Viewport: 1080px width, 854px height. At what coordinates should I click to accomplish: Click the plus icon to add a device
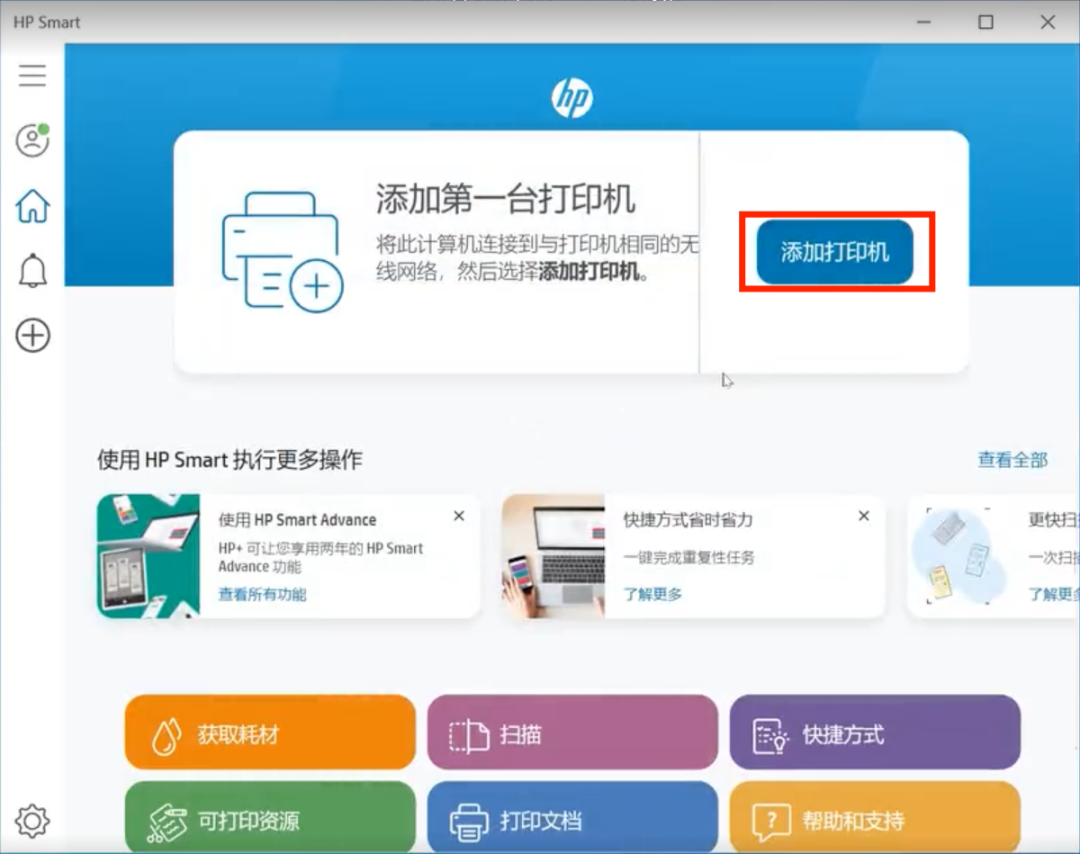32,336
